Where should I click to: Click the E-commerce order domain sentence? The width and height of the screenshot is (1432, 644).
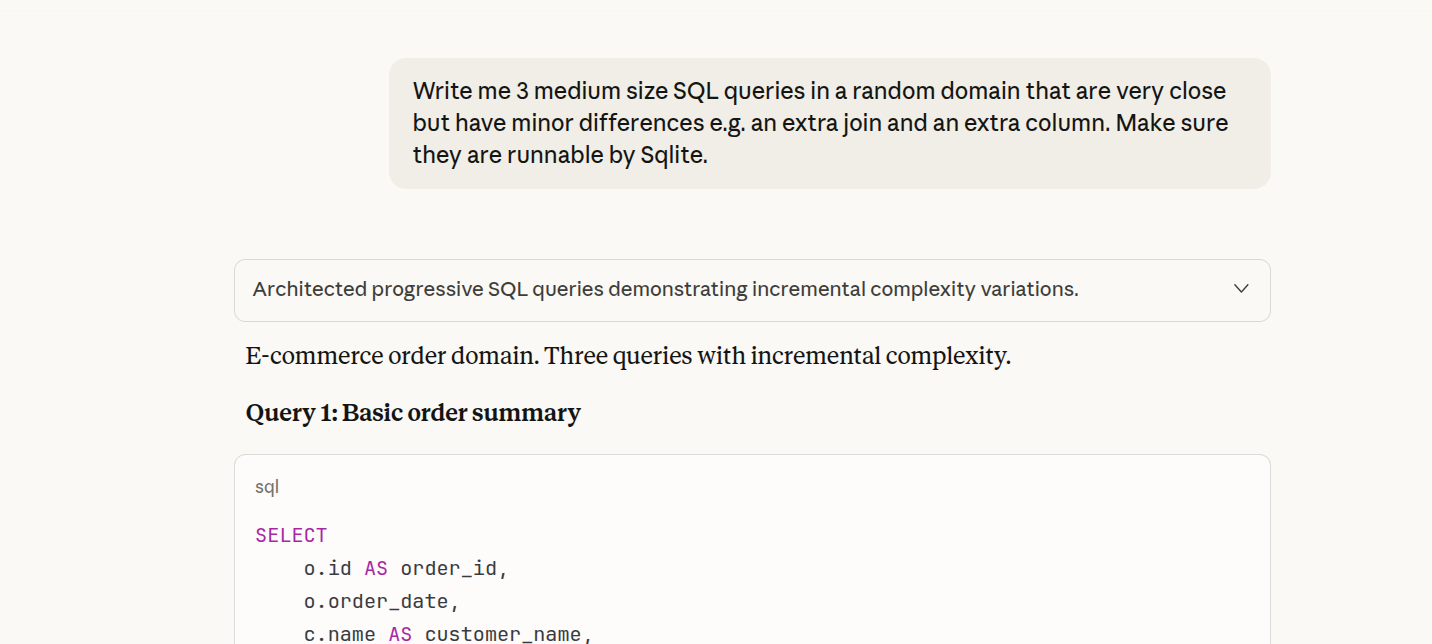tap(627, 355)
